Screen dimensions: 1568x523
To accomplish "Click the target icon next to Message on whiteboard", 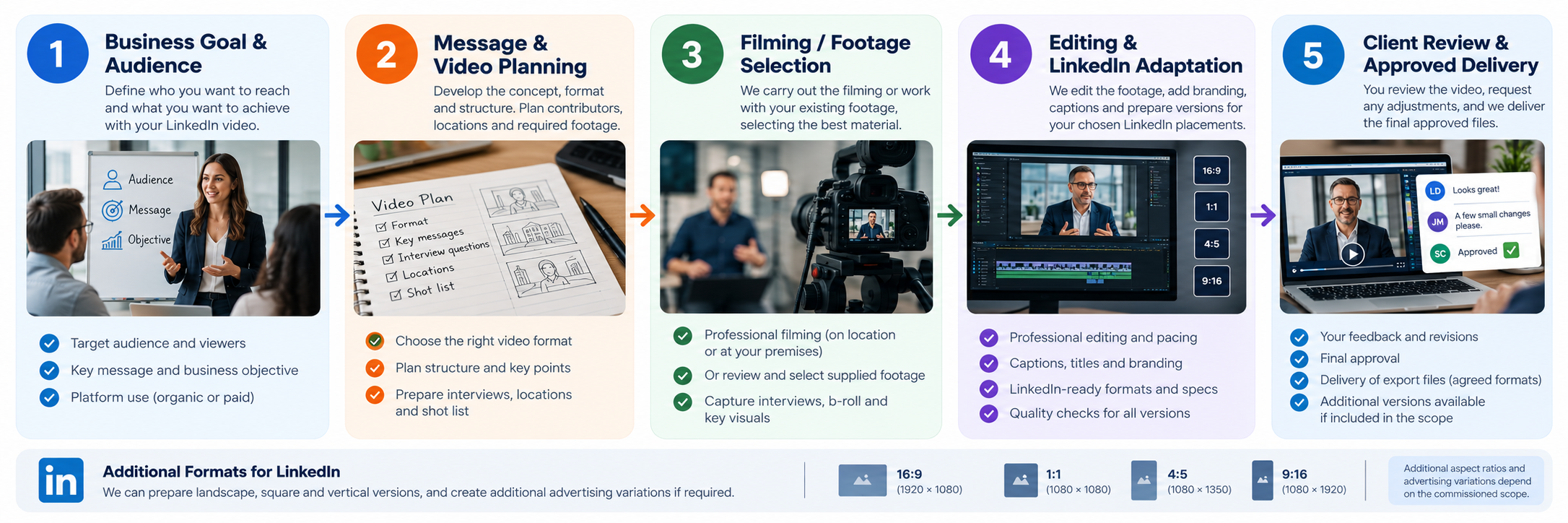I will [112, 210].
